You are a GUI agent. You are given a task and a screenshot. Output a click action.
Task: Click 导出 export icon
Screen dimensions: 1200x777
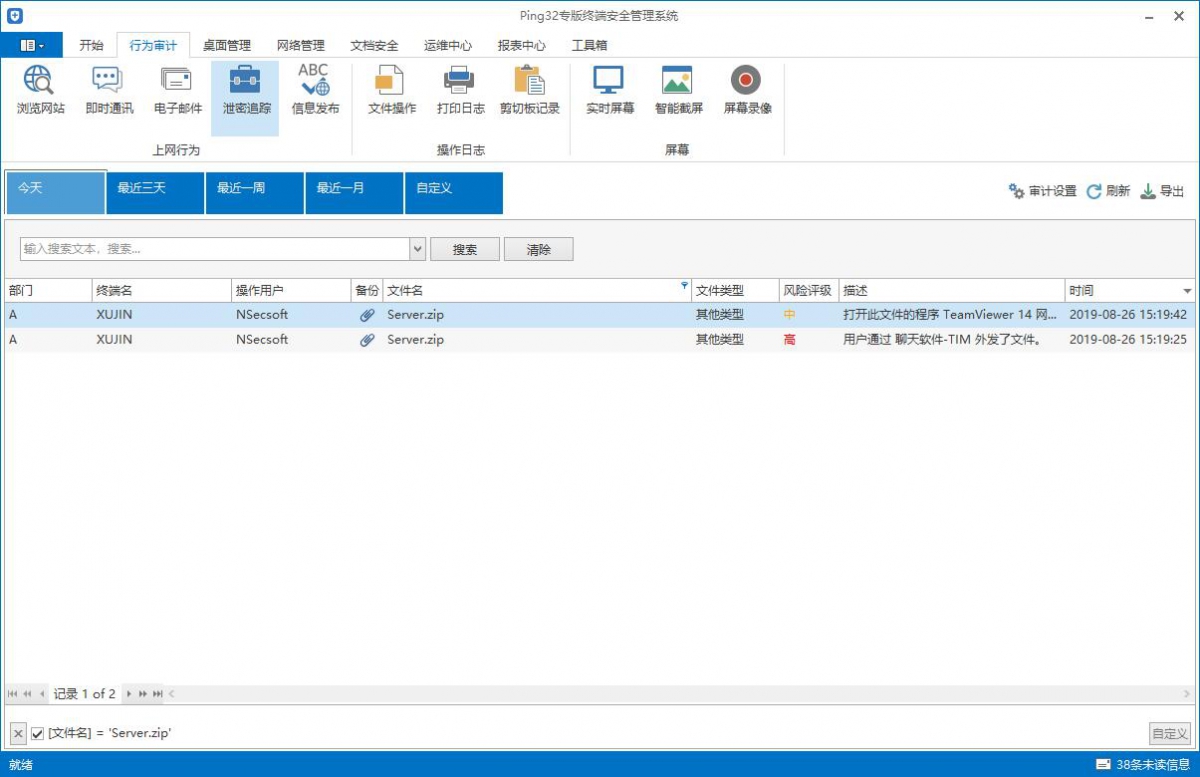pyautogui.click(x=1148, y=191)
